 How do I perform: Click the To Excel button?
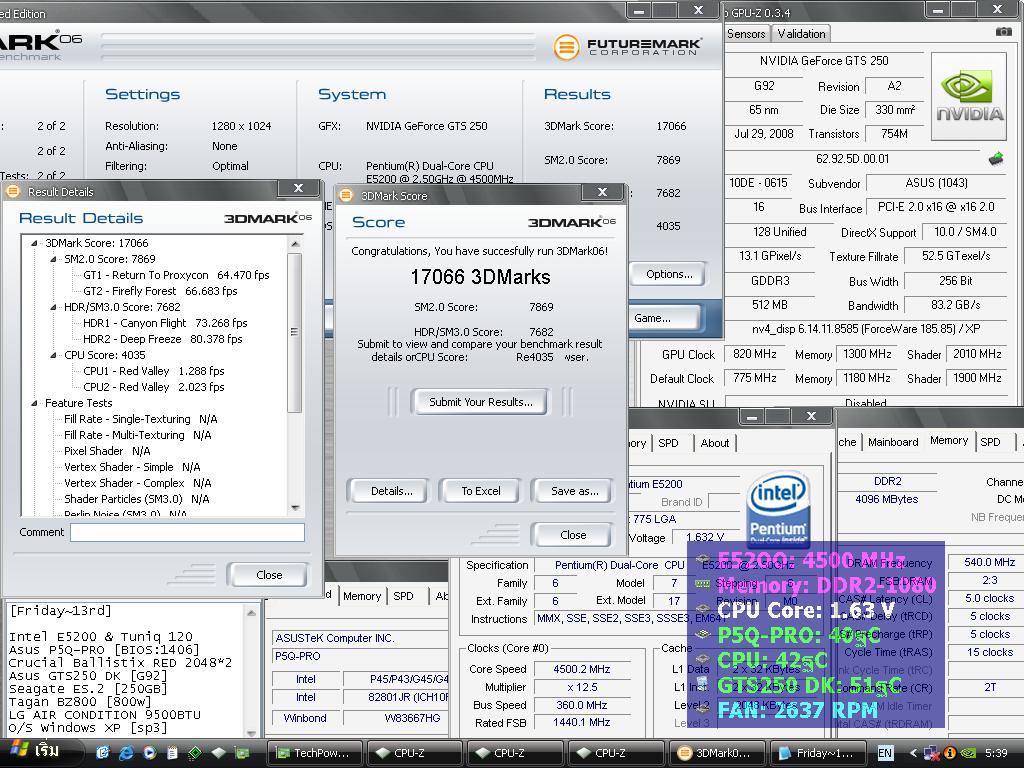coord(481,491)
